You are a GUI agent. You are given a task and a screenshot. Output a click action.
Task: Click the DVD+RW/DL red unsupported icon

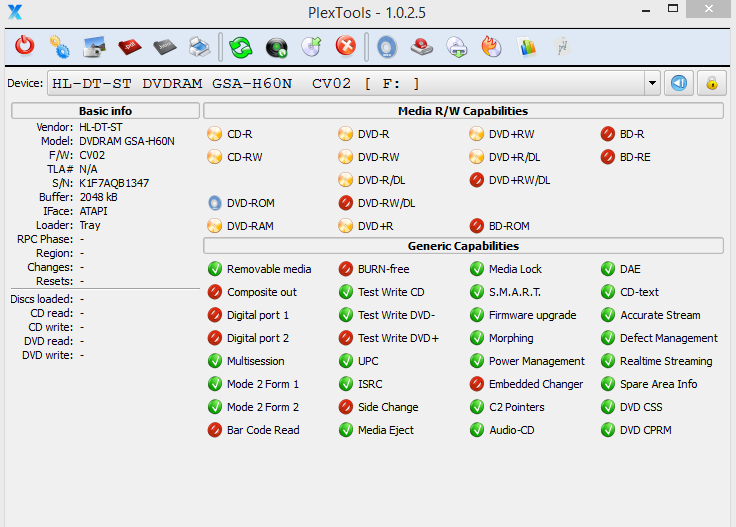476,180
